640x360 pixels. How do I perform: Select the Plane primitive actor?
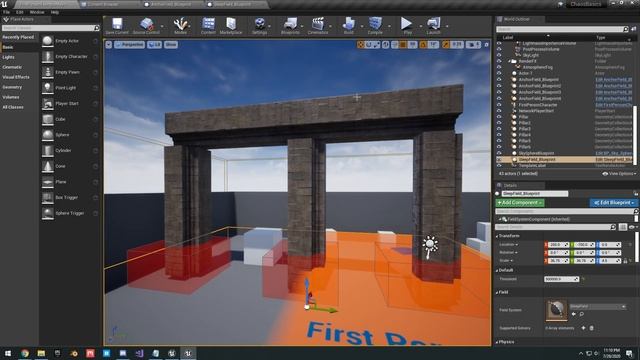pyautogui.click(x=48, y=182)
